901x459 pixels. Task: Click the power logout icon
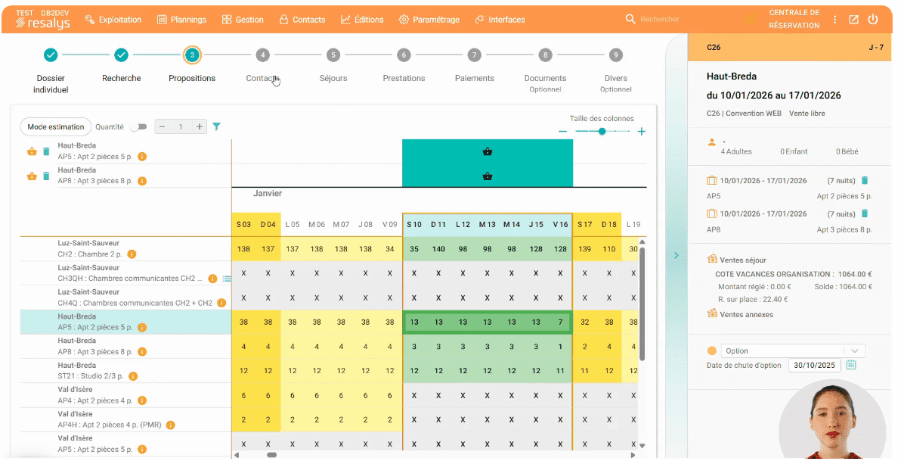[873, 19]
